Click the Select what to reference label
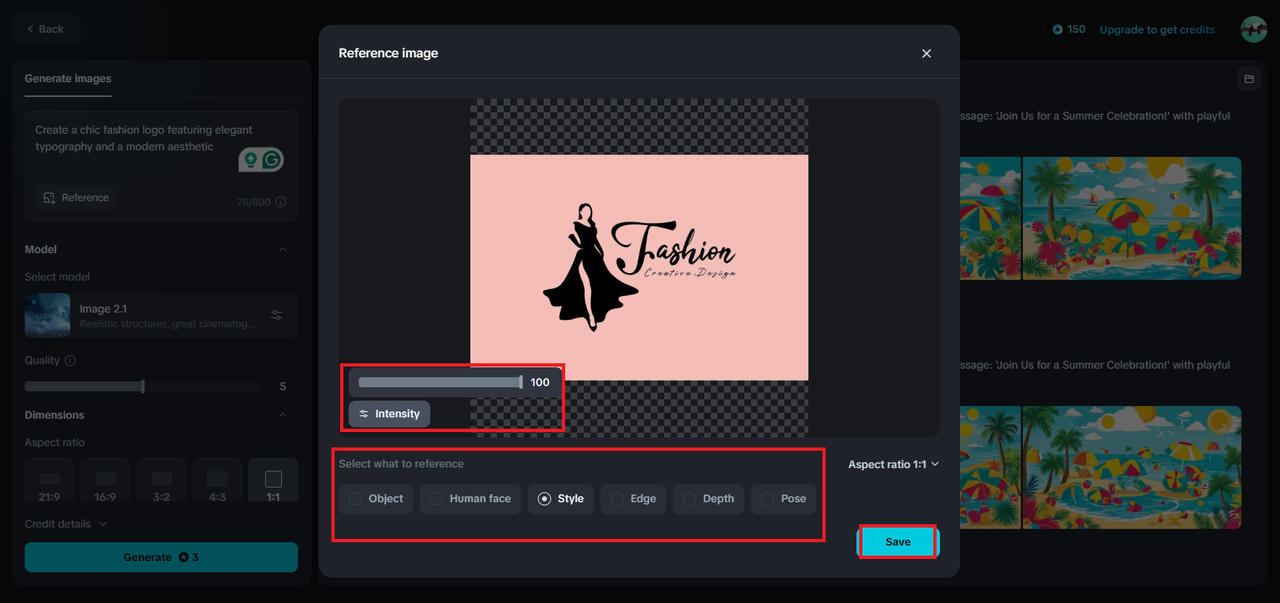The height and width of the screenshot is (603, 1280). click(x=401, y=464)
